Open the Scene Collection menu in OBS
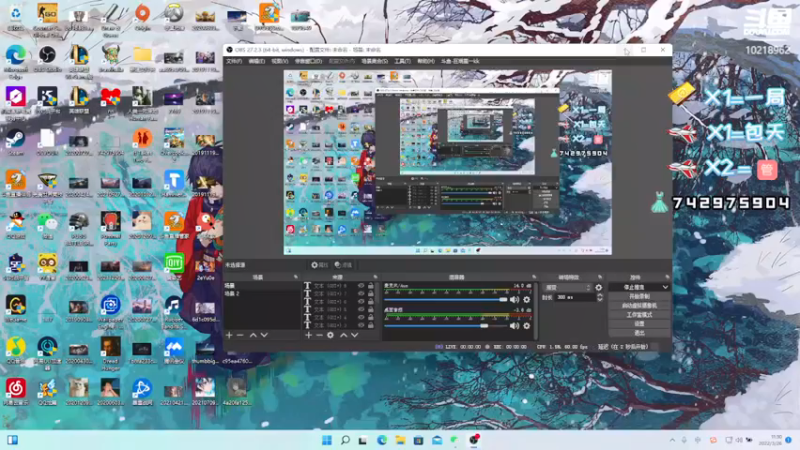This screenshot has height=450, width=800. pos(374,61)
